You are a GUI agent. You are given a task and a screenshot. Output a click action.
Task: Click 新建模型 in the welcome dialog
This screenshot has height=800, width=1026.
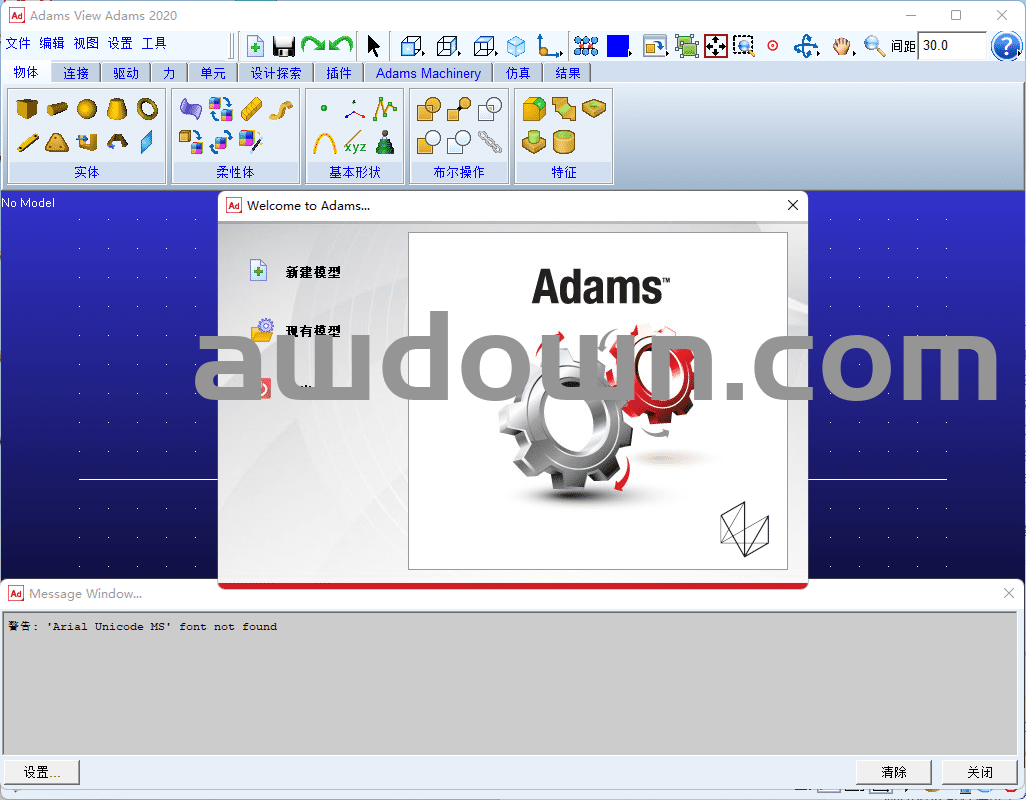pos(313,272)
